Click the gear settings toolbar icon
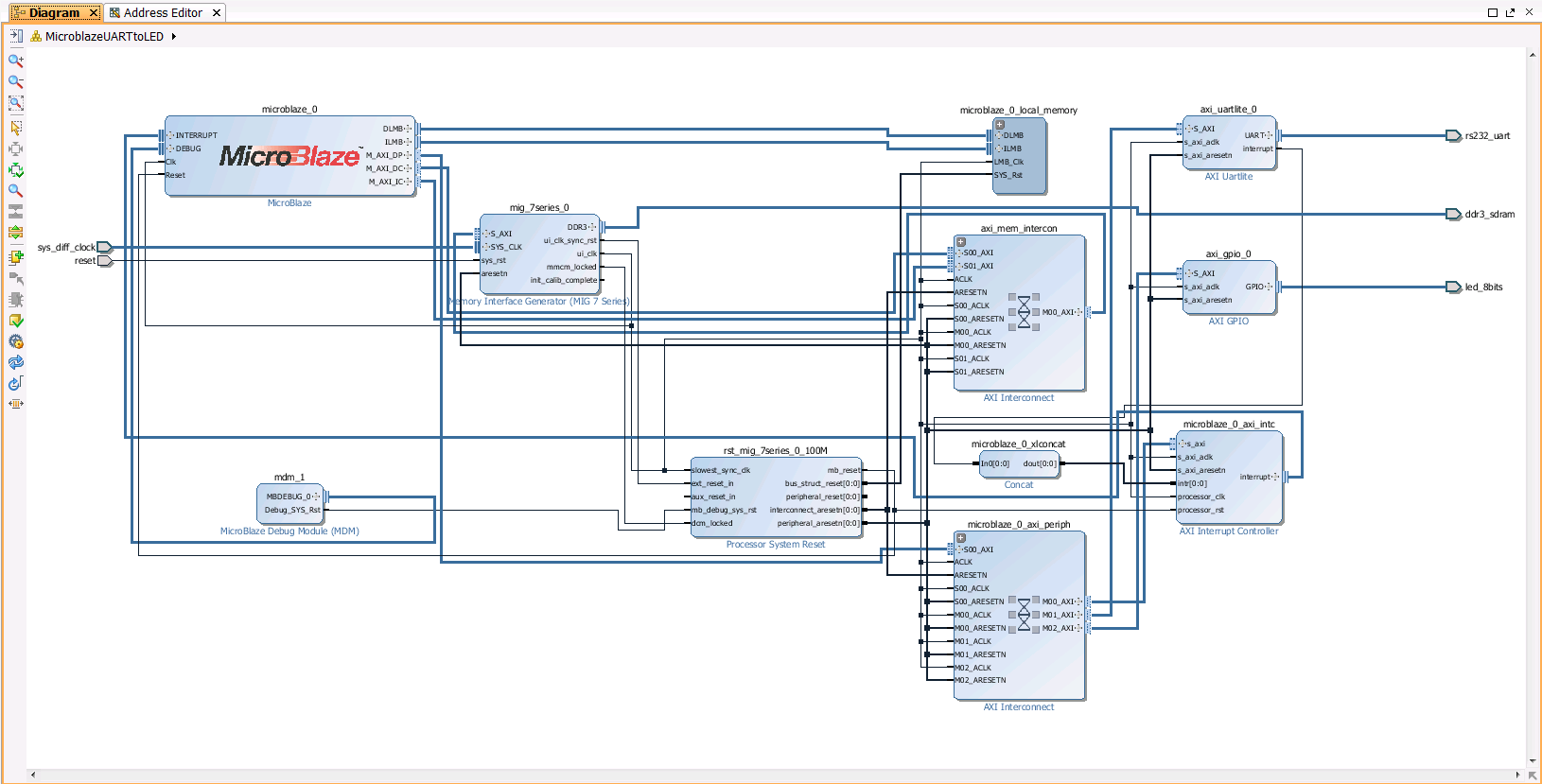The width and height of the screenshot is (1542, 784). pyautogui.click(x=15, y=341)
